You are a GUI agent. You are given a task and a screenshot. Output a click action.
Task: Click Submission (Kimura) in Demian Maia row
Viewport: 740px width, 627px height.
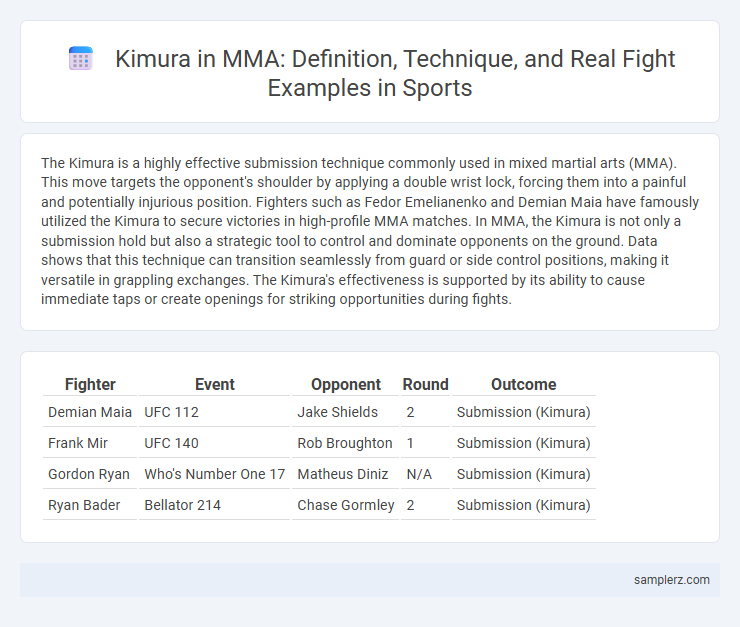click(524, 412)
